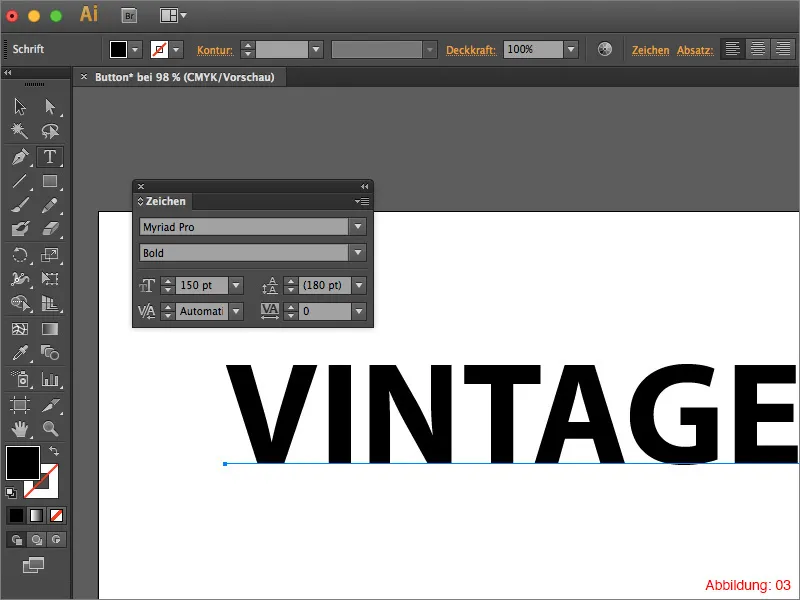
Task: Open the Deckkraft 100% opacity dropdown
Action: coord(571,49)
